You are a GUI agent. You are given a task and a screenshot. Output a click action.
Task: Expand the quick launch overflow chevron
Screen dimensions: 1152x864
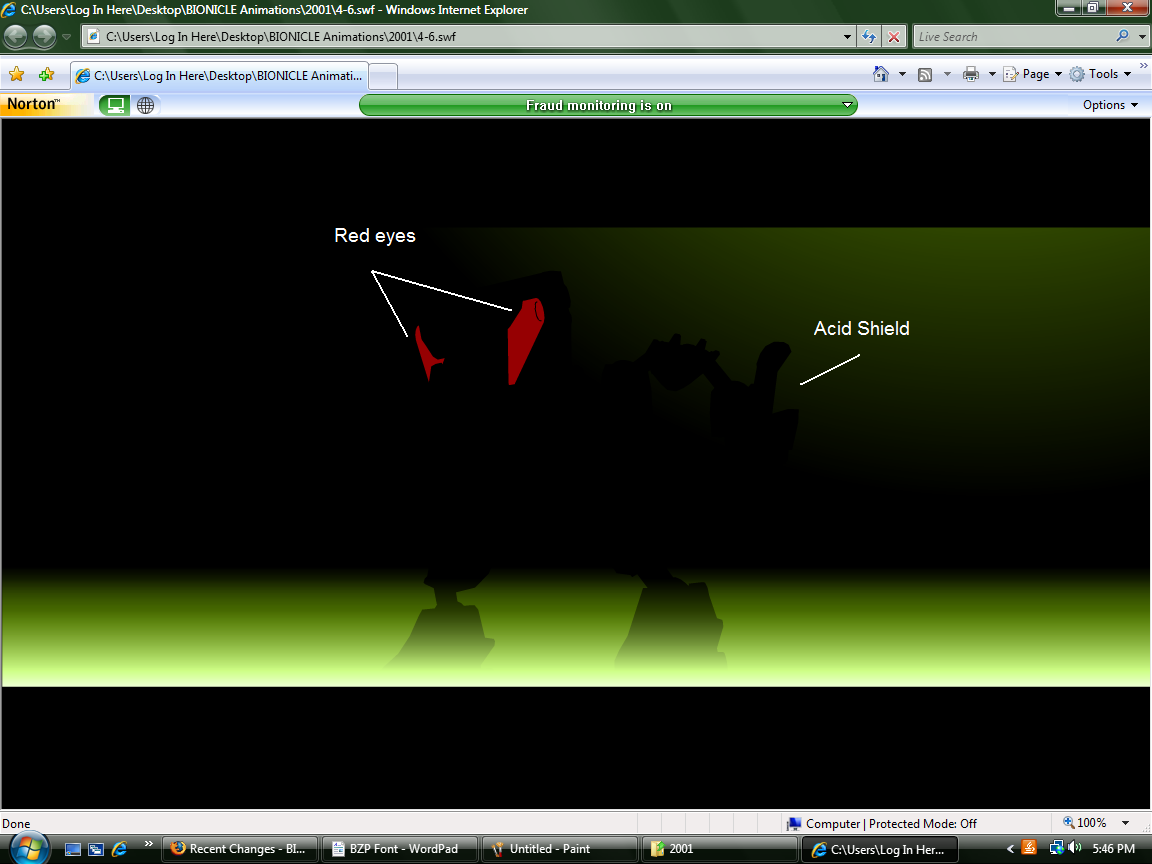148,843
